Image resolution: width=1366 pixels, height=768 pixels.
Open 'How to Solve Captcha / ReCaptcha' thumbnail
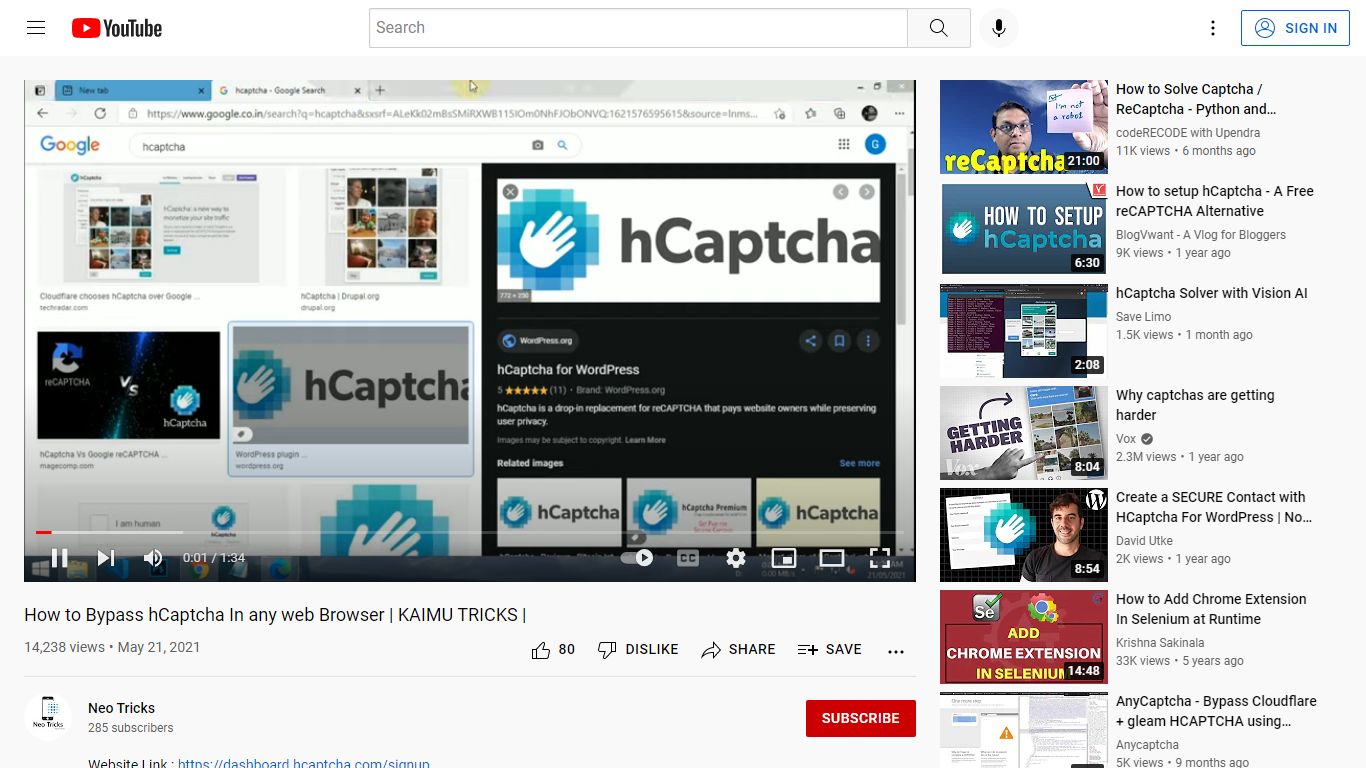(x=1024, y=127)
